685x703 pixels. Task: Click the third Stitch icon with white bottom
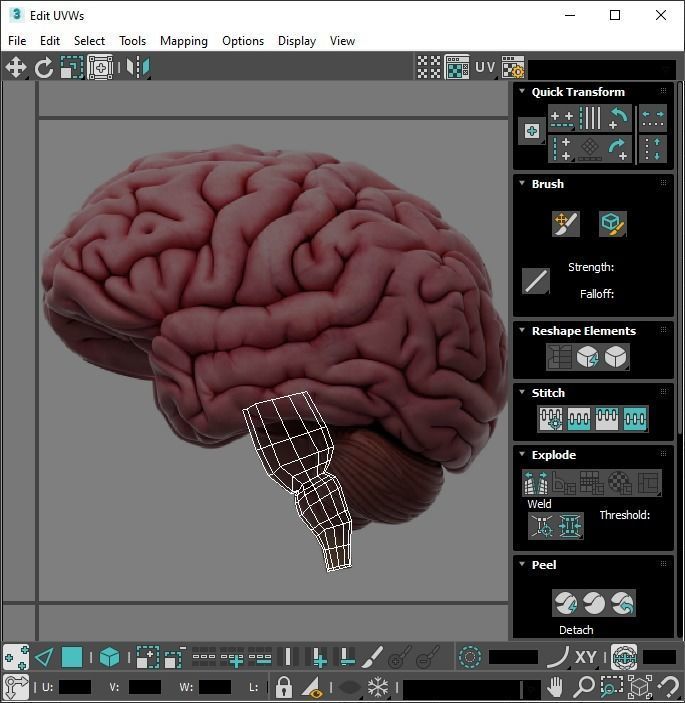pos(607,419)
